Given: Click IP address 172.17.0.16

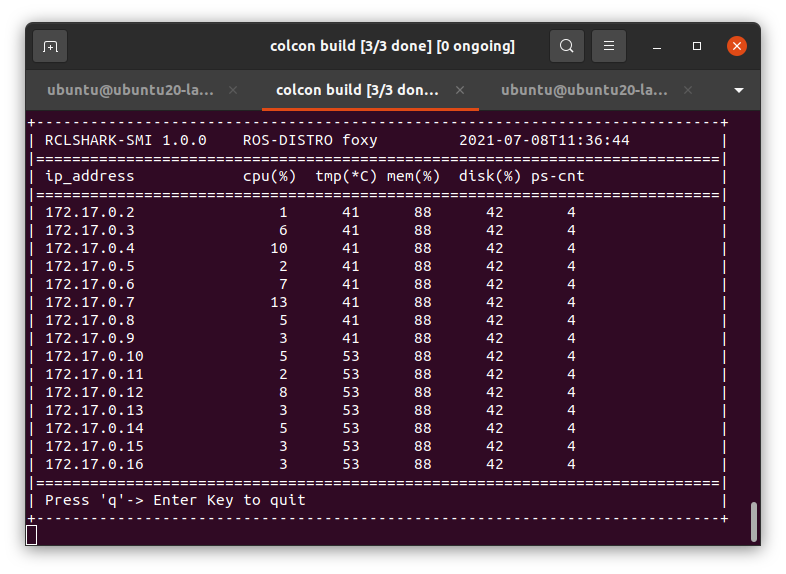Looking at the screenshot, I should tap(94, 465).
